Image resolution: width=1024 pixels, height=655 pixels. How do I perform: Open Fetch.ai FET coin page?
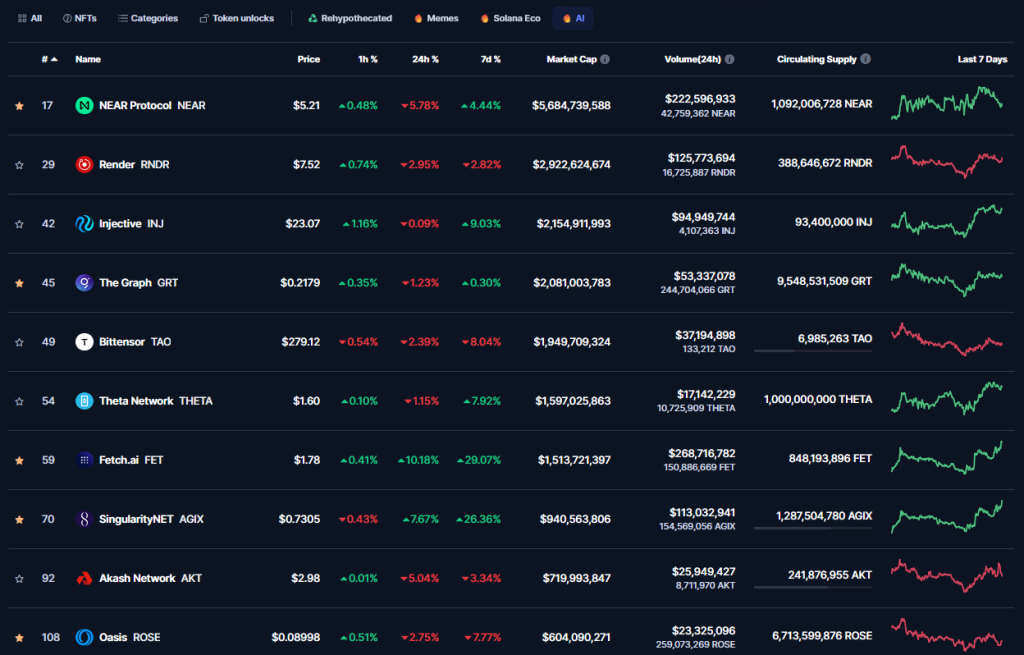point(120,460)
